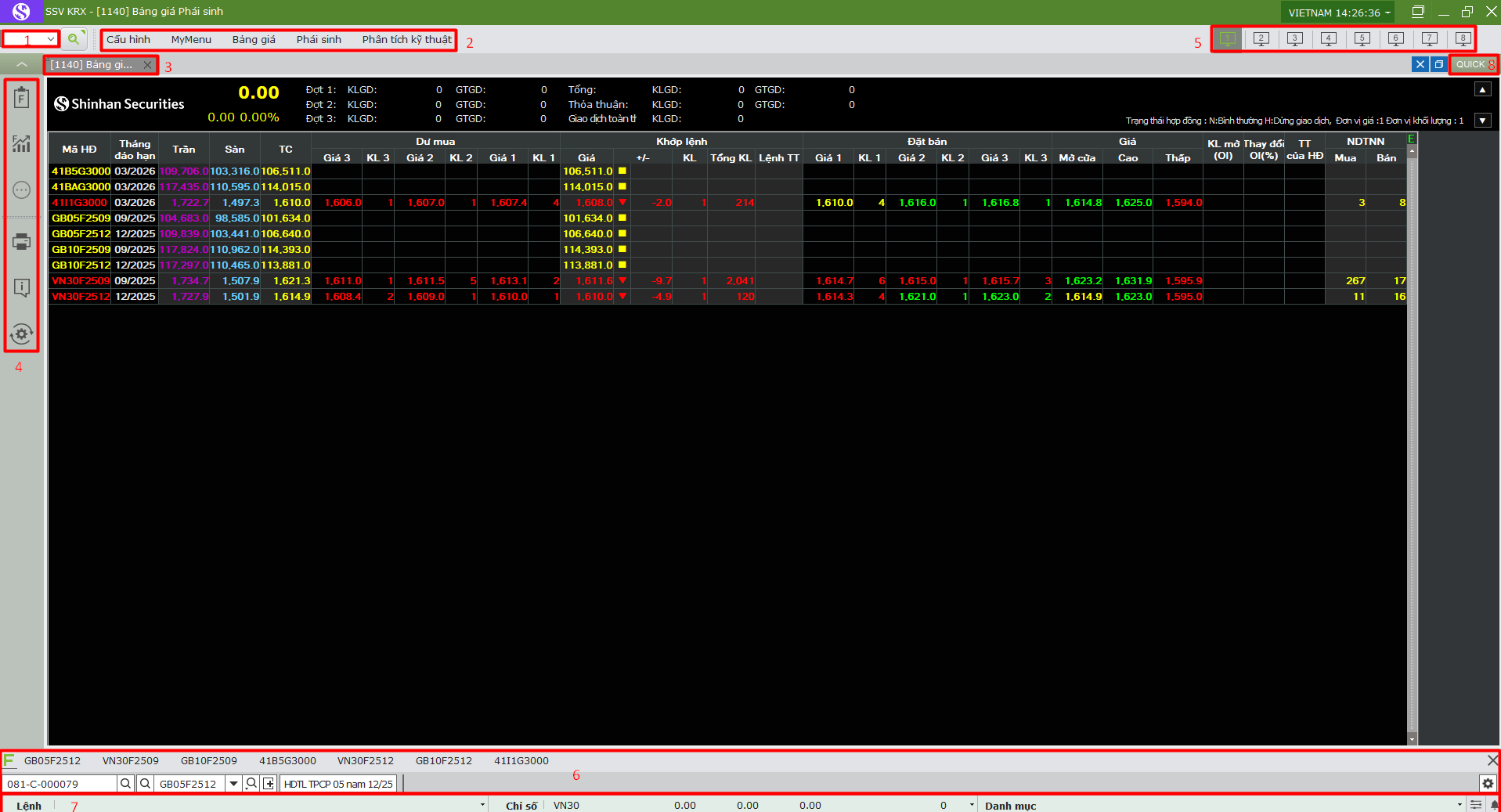1501x812 pixels.
Task: Open the gear settings in the bottom ticker bar
Action: coord(1488,784)
